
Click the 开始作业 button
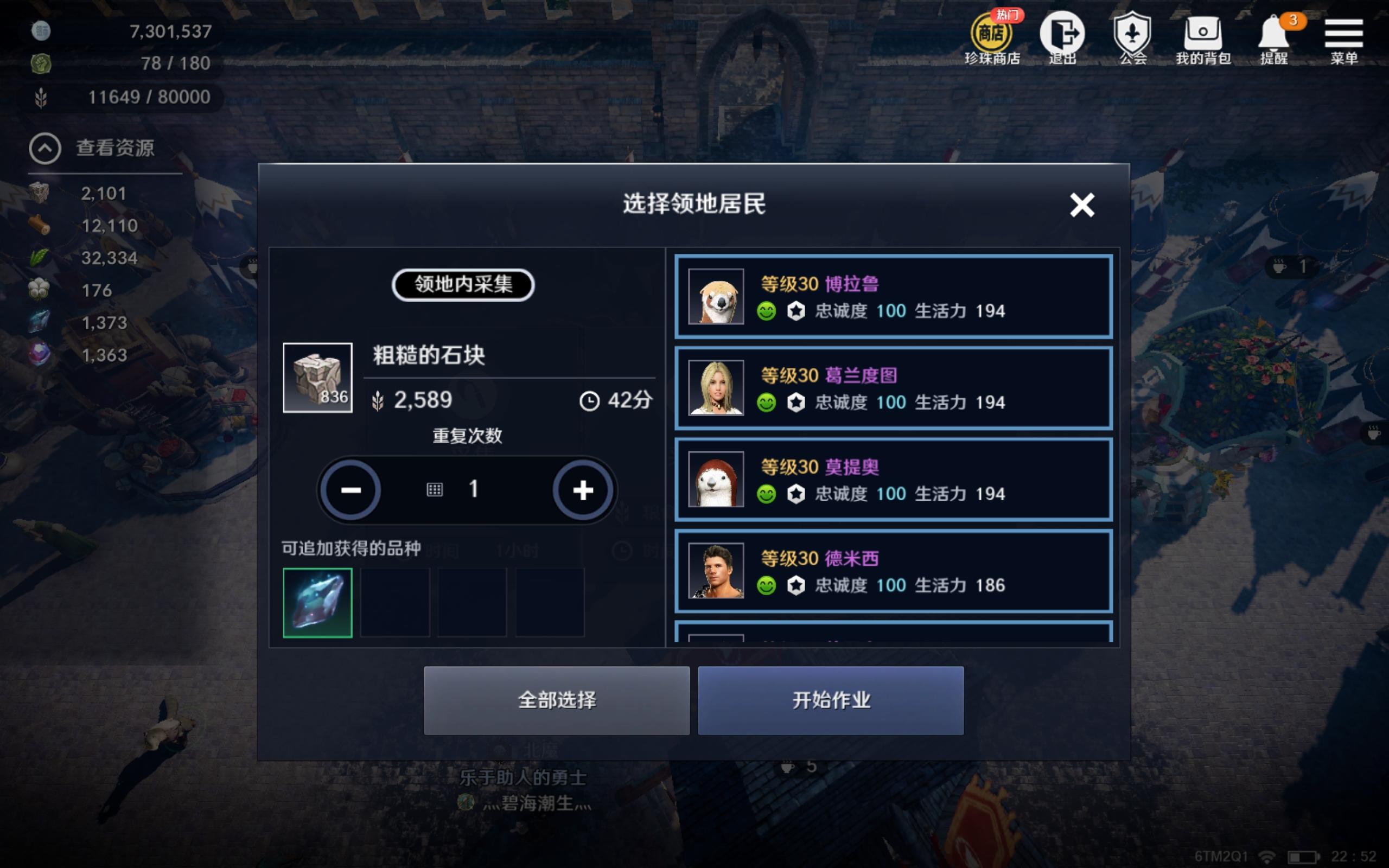[x=831, y=700]
